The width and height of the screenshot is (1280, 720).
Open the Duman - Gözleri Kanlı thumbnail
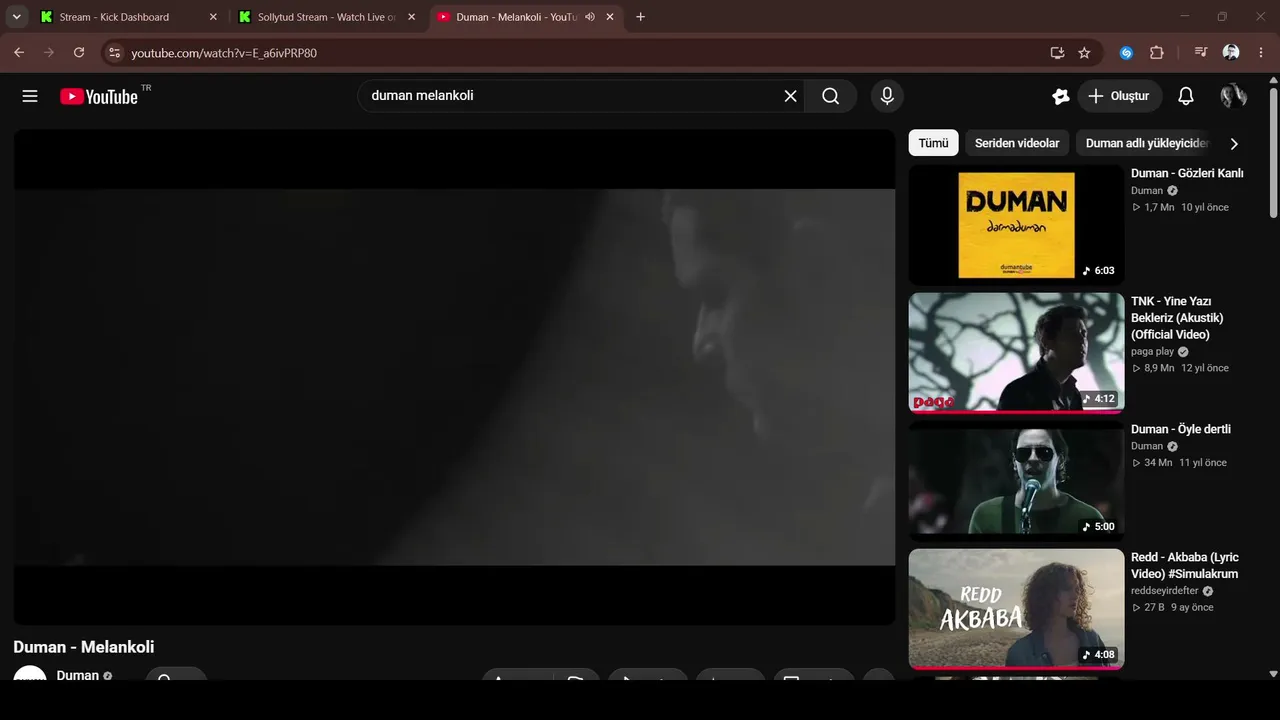[x=1016, y=225]
